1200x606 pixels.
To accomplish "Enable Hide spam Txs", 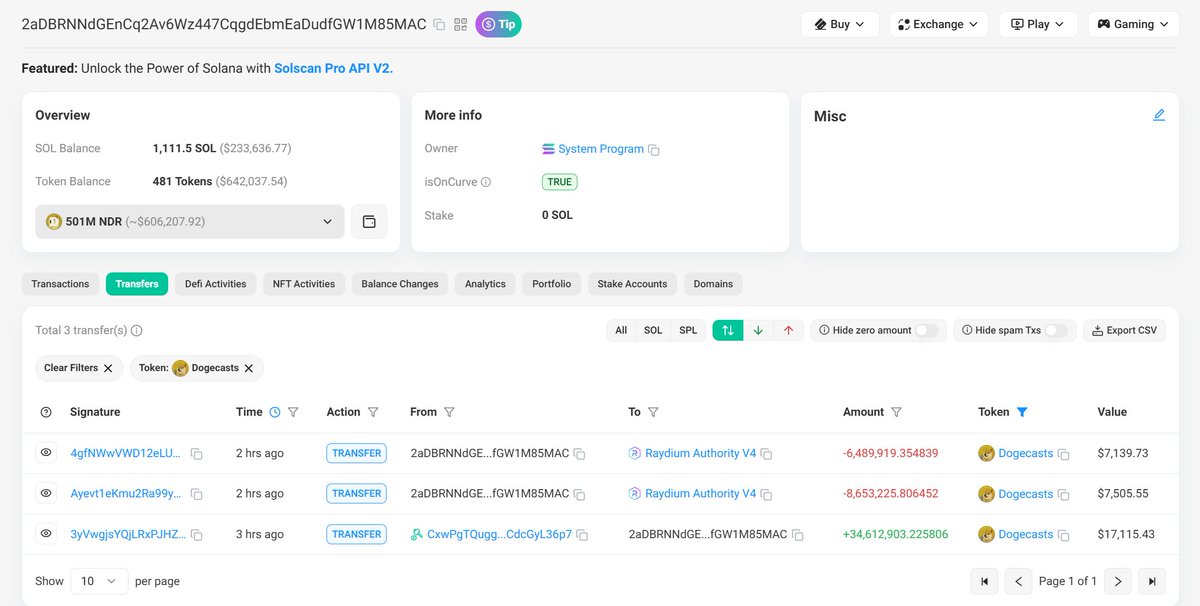I will [x=1061, y=329].
